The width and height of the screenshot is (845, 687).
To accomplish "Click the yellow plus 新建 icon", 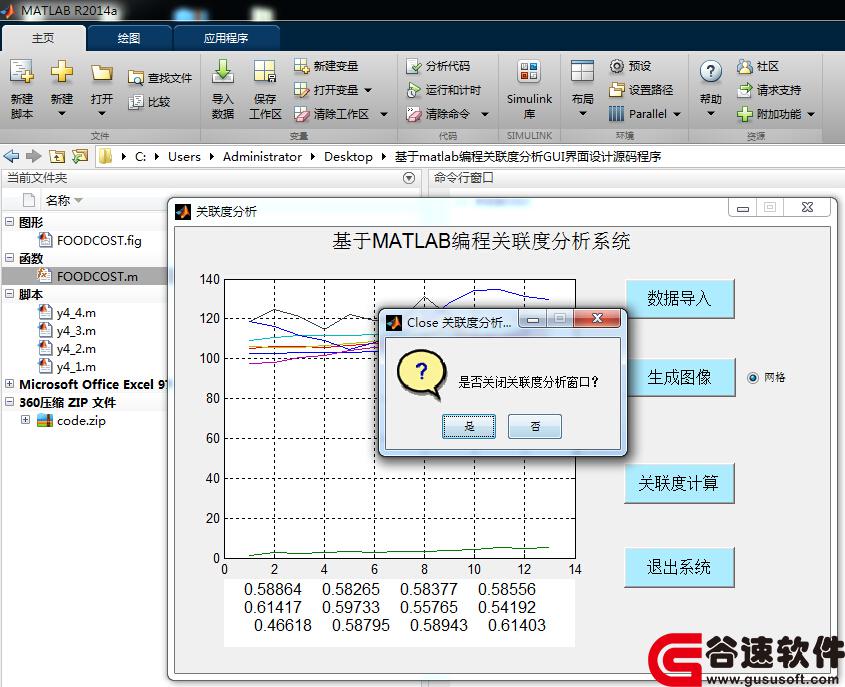I will coord(61,72).
